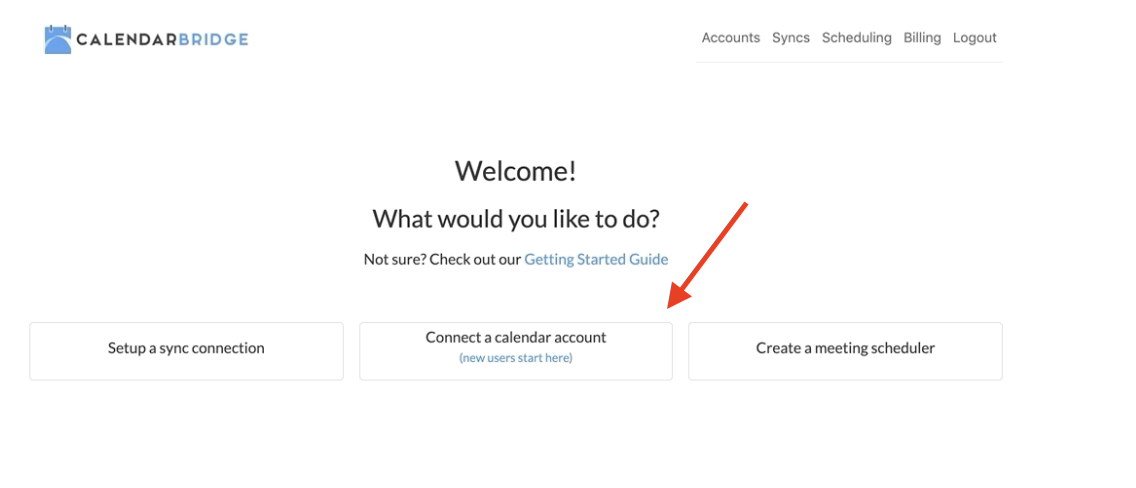Select Connect a calendar account button
The height and width of the screenshot is (488, 1136).
[516, 351]
